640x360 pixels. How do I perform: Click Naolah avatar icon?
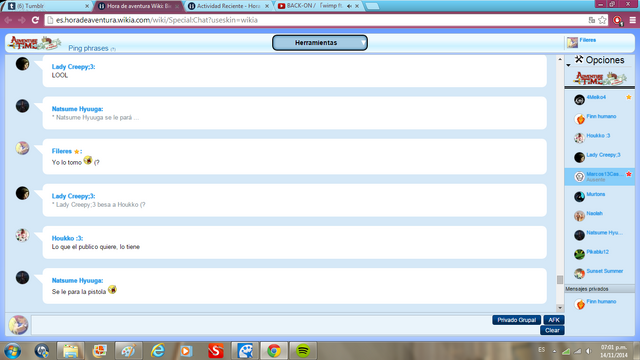579,216
